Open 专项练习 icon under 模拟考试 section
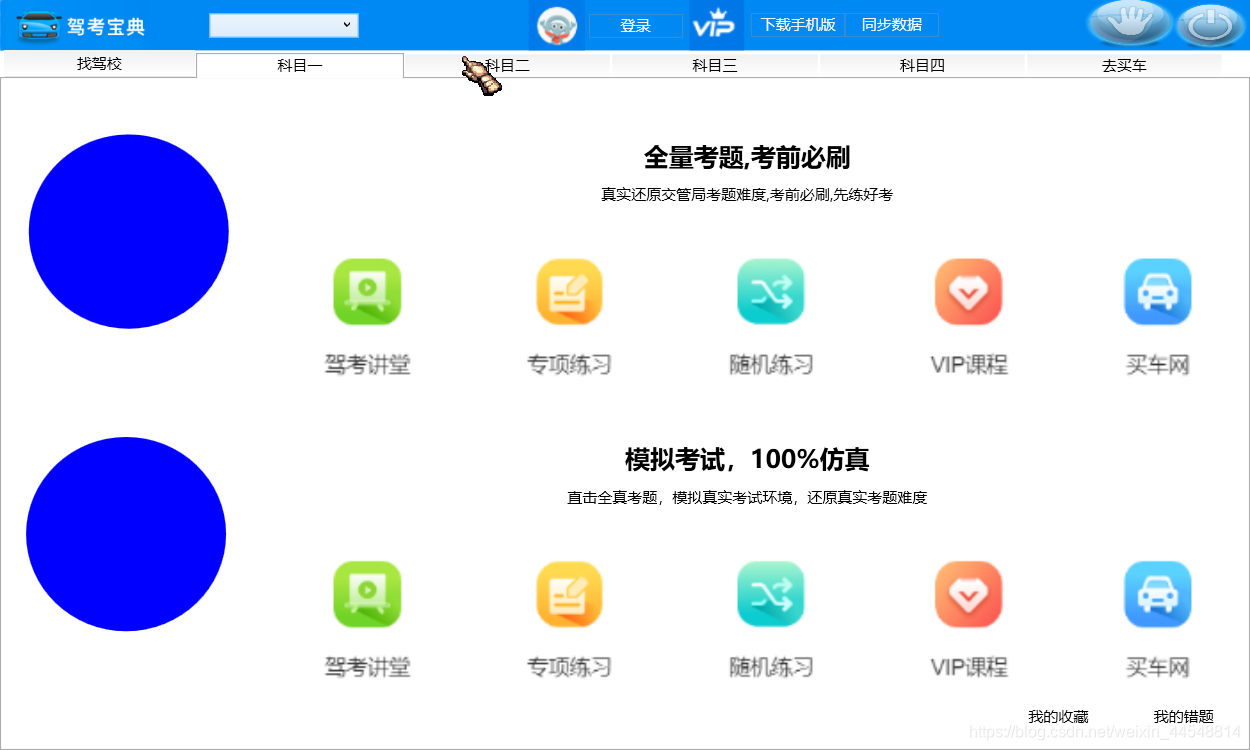This screenshot has width=1250, height=750. 569,594
